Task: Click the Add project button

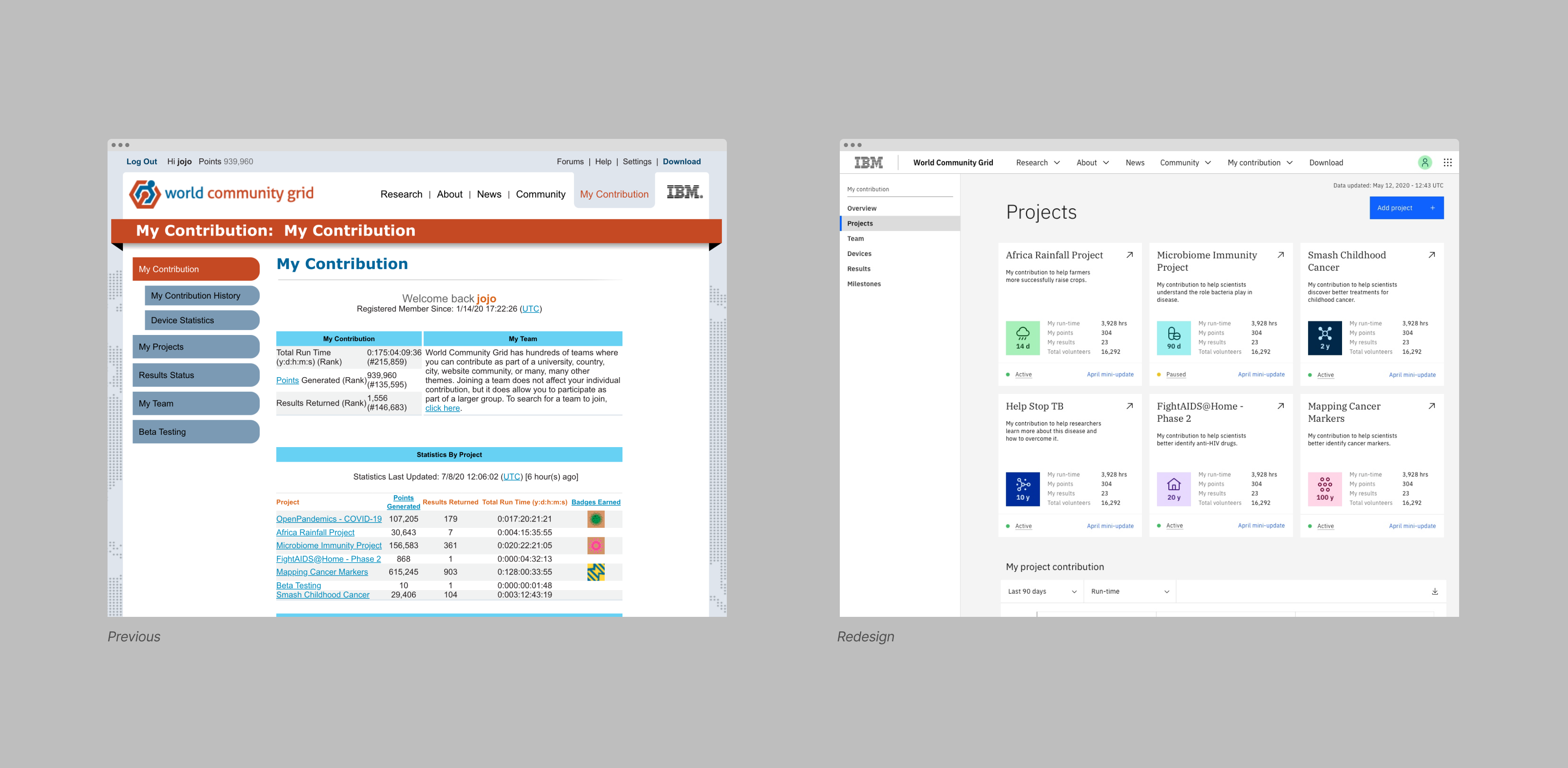Action: [x=1406, y=208]
